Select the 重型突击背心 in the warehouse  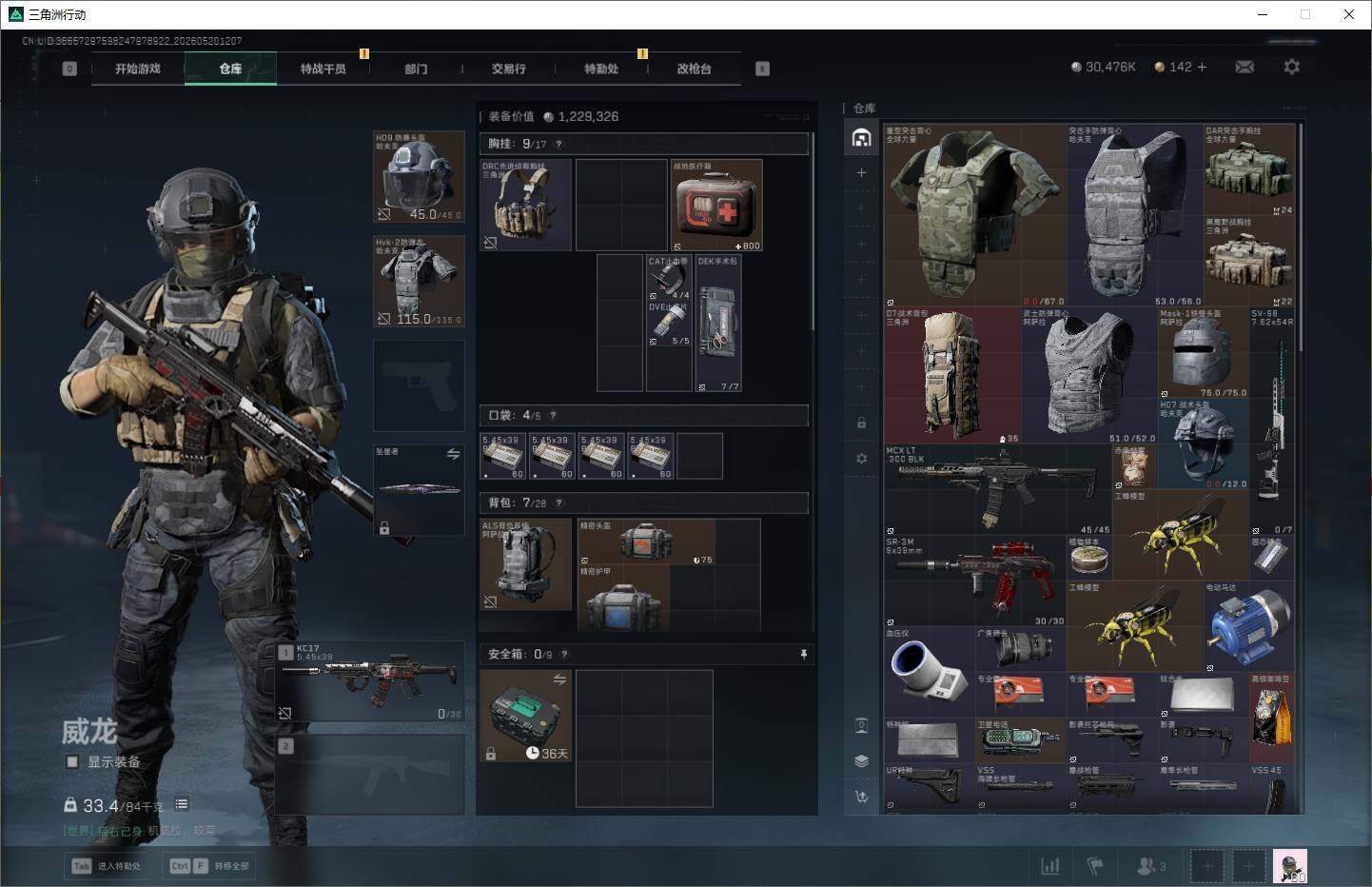[x=975, y=215]
